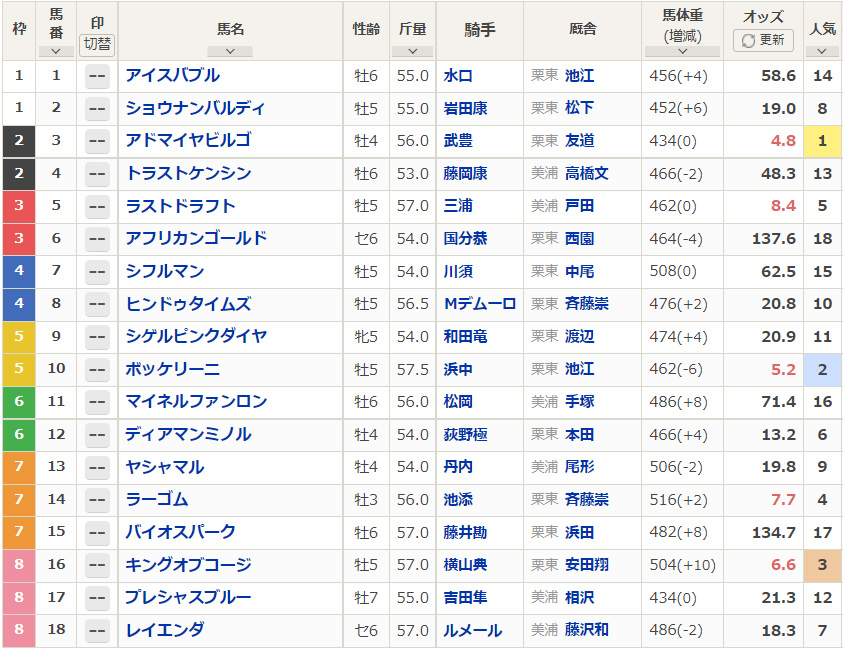The image size is (843, 649).
Task: Open jockey 水口 profile
Action: click(458, 76)
